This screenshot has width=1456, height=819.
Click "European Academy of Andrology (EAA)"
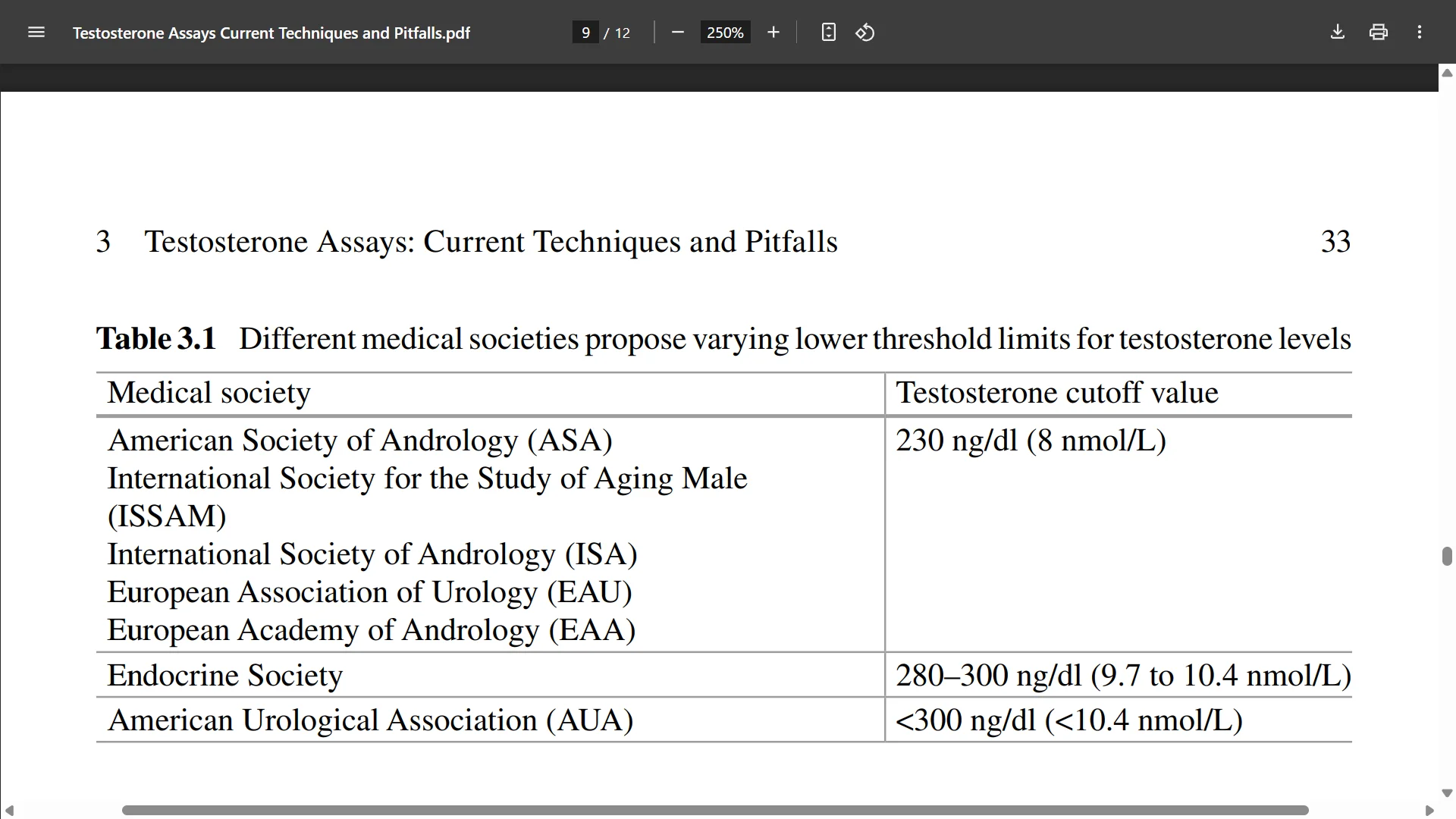tap(371, 630)
